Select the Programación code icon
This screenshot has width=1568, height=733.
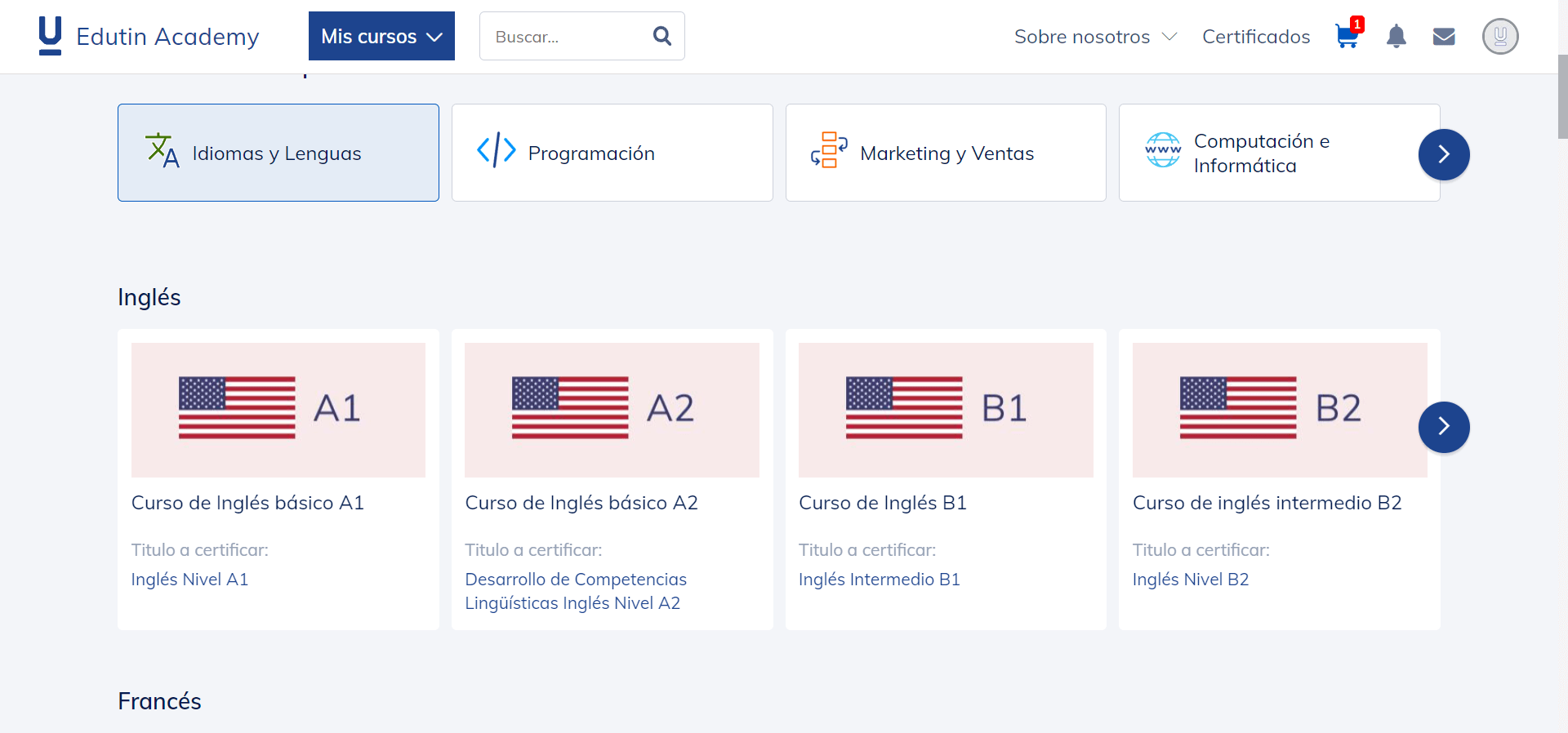(497, 150)
